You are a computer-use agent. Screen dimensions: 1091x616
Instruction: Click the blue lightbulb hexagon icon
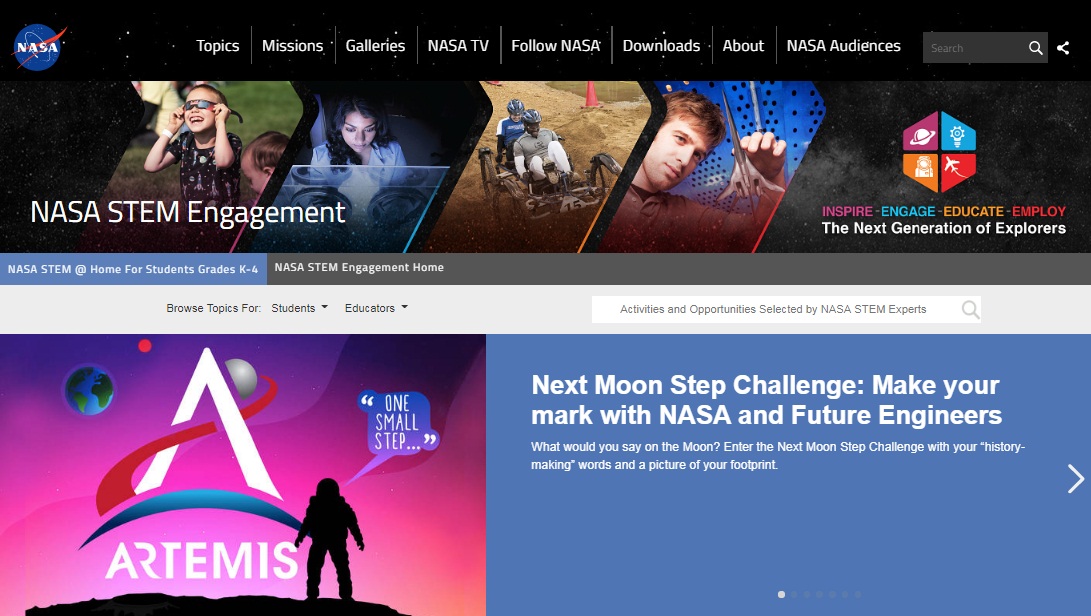pos(958,133)
